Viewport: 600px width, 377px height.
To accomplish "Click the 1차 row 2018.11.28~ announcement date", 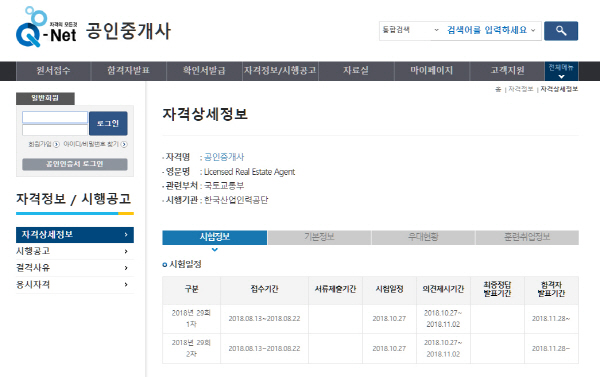I will [551, 319].
